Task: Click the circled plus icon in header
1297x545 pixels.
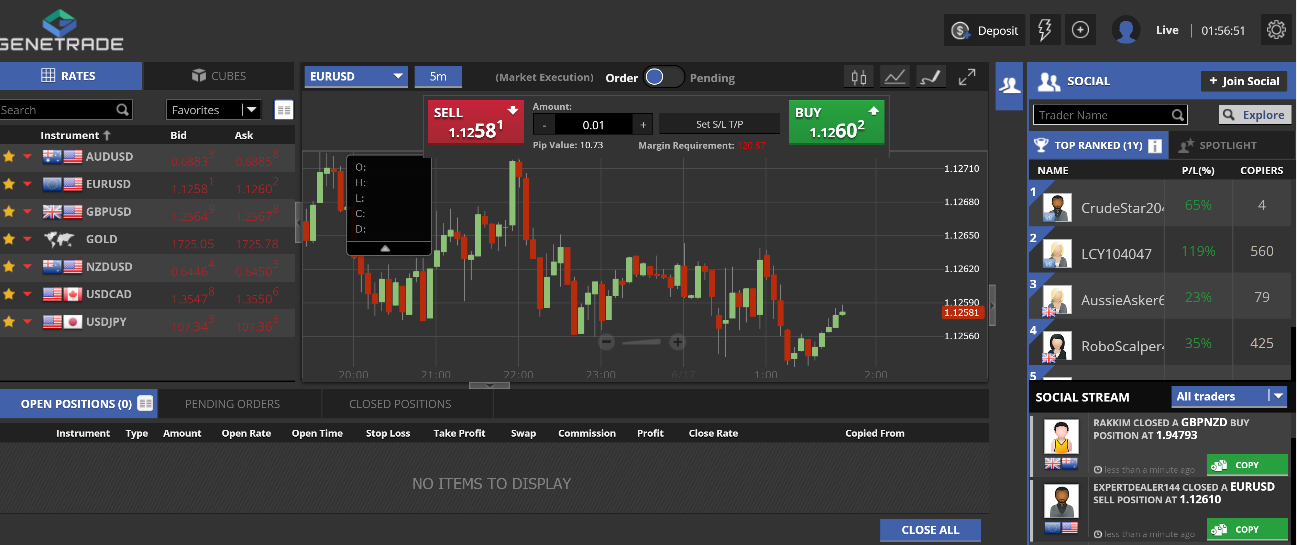Action: coord(1080,30)
